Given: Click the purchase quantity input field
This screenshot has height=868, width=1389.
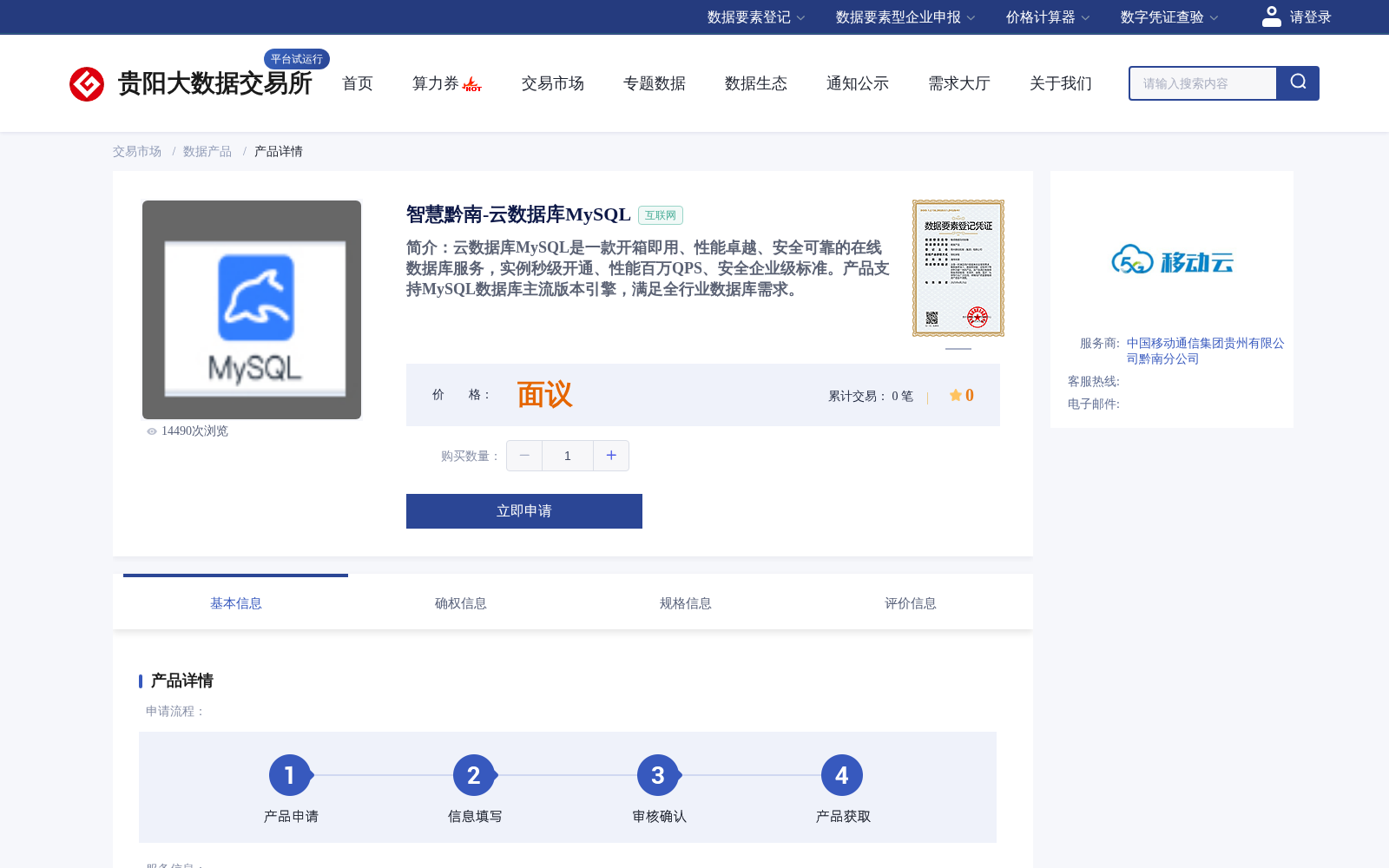Looking at the screenshot, I should [568, 456].
